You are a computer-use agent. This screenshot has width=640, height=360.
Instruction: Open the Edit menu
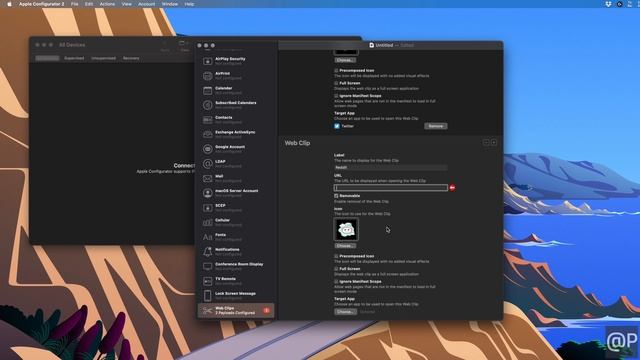[89, 4]
